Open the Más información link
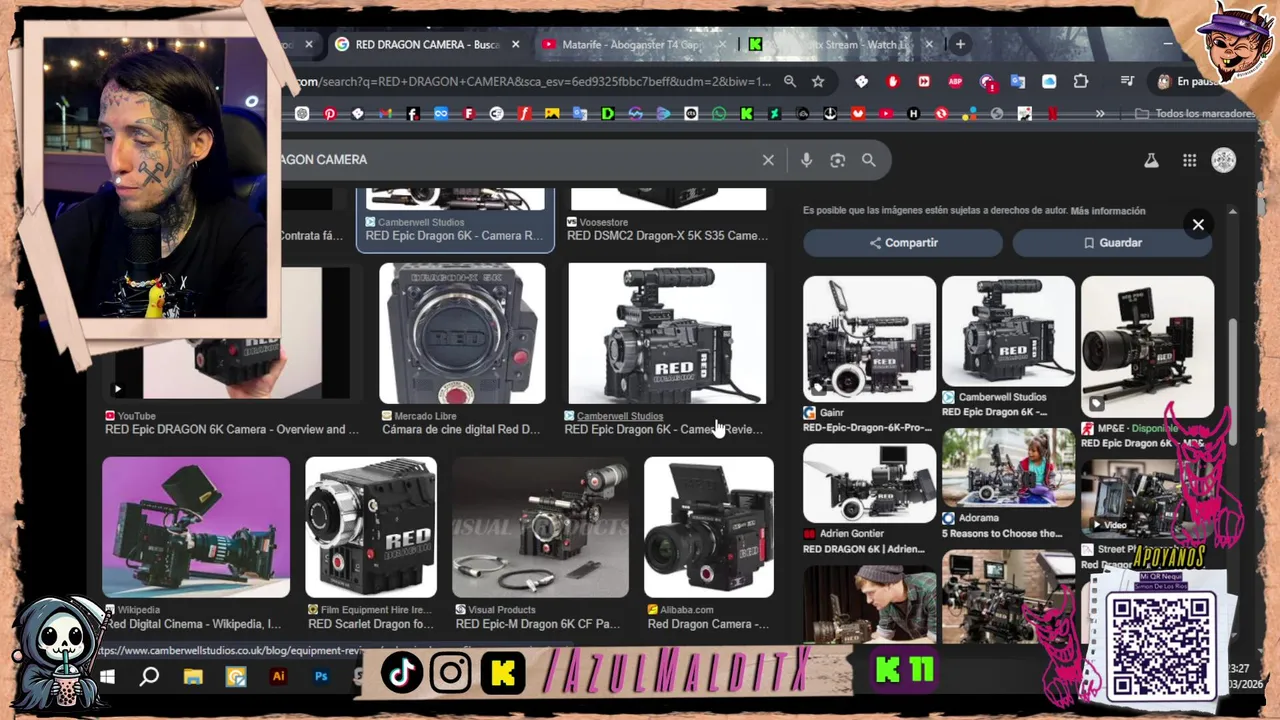Screen dimensions: 1280x720 click(x=1108, y=211)
